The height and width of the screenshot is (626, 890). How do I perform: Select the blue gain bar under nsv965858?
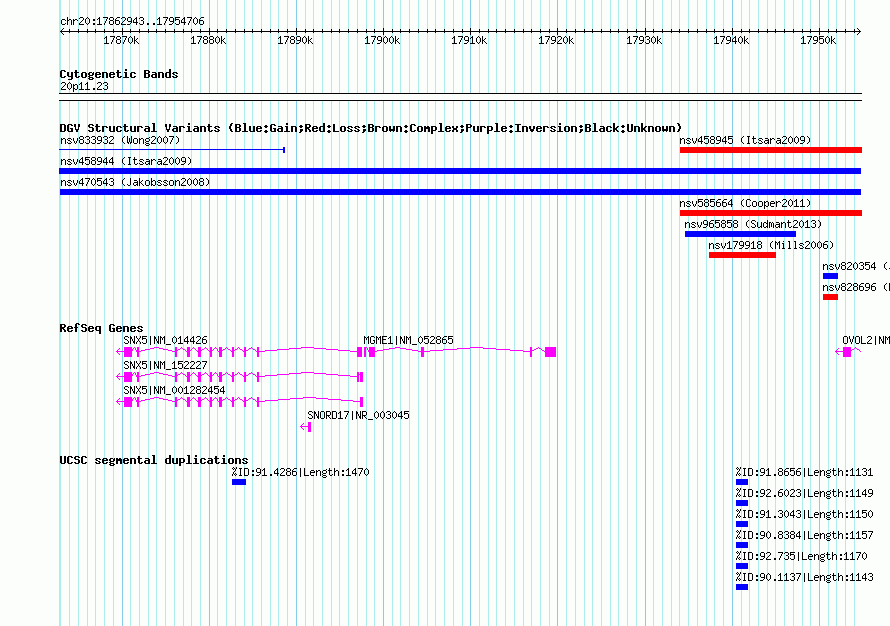click(740, 234)
